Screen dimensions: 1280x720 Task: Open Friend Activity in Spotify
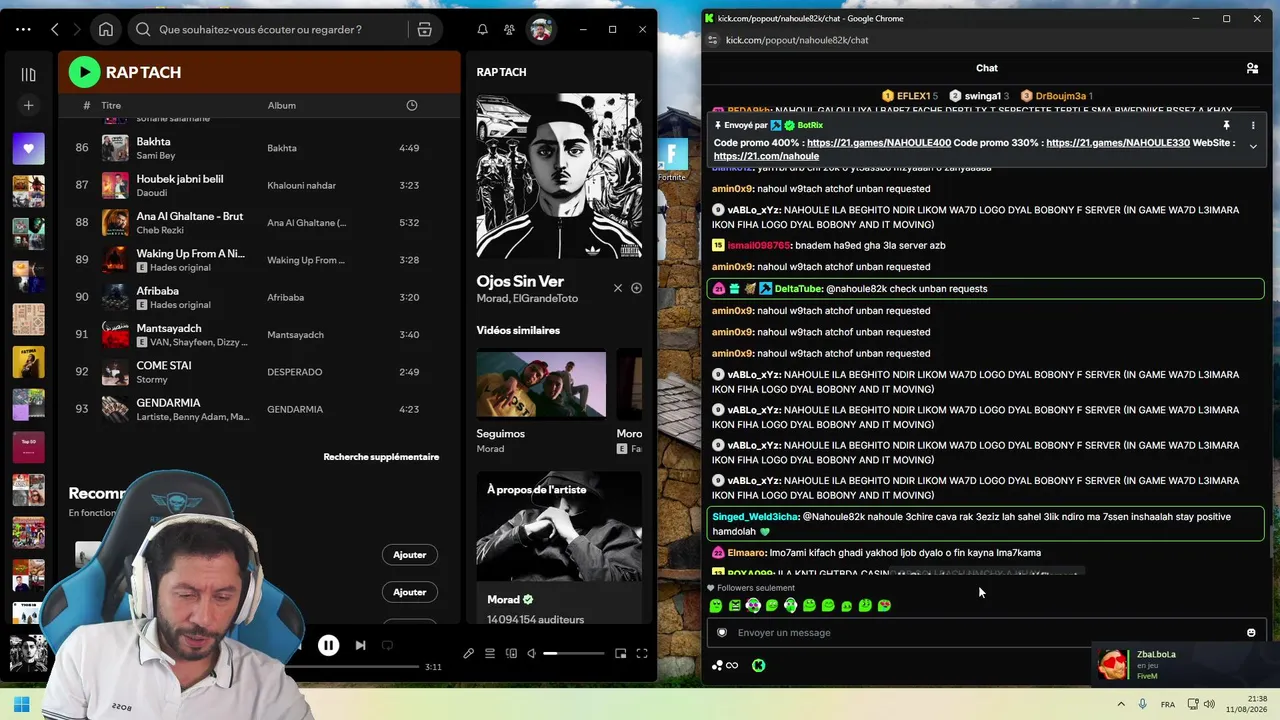click(510, 30)
